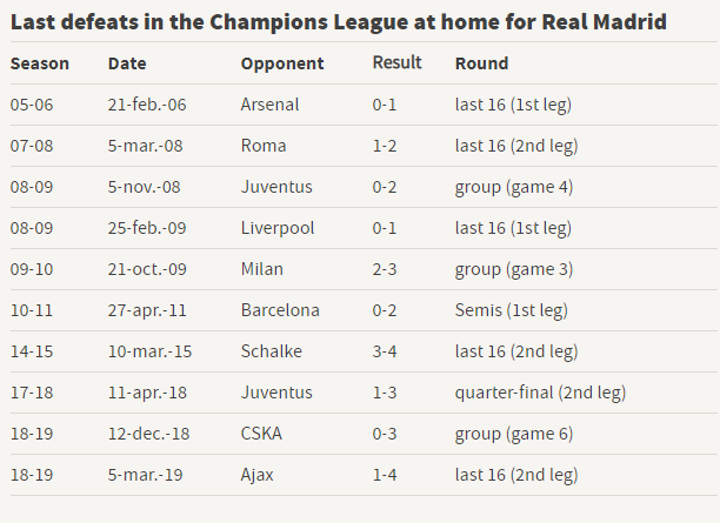
Task: Click the 3-4 result cell
Action: (x=385, y=351)
